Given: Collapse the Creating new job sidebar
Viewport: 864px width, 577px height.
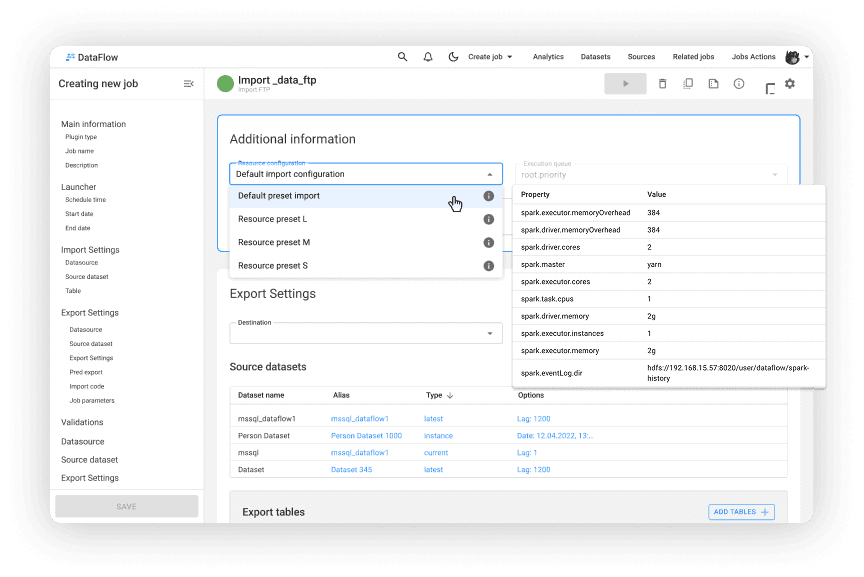Looking at the screenshot, I should (189, 84).
